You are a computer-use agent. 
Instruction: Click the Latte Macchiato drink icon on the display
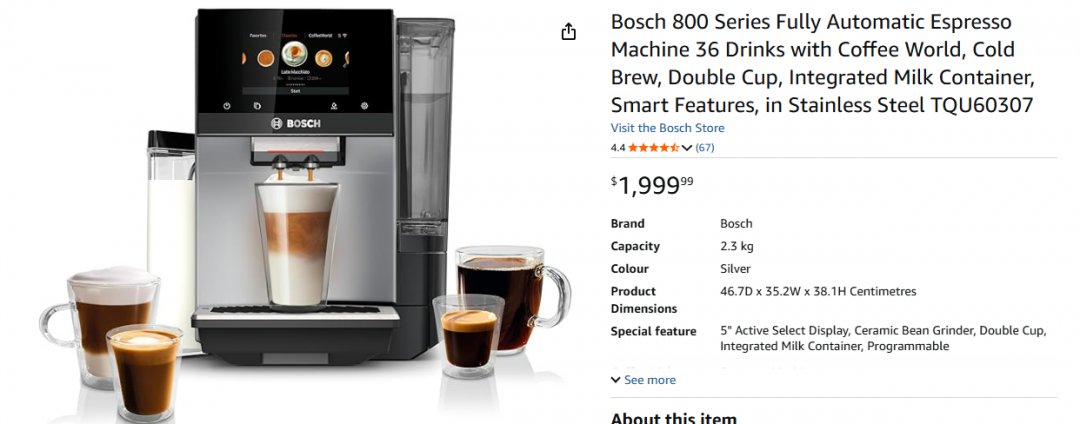point(294,53)
